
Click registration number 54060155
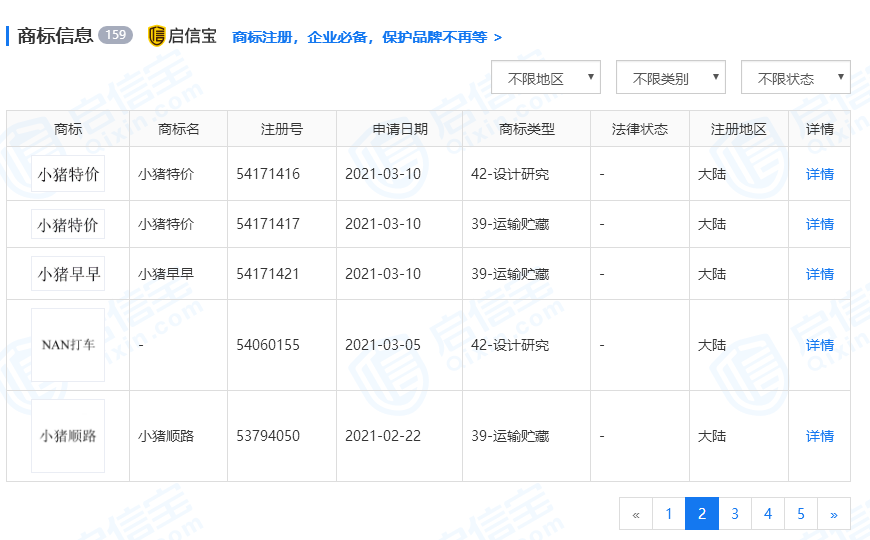click(268, 345)
